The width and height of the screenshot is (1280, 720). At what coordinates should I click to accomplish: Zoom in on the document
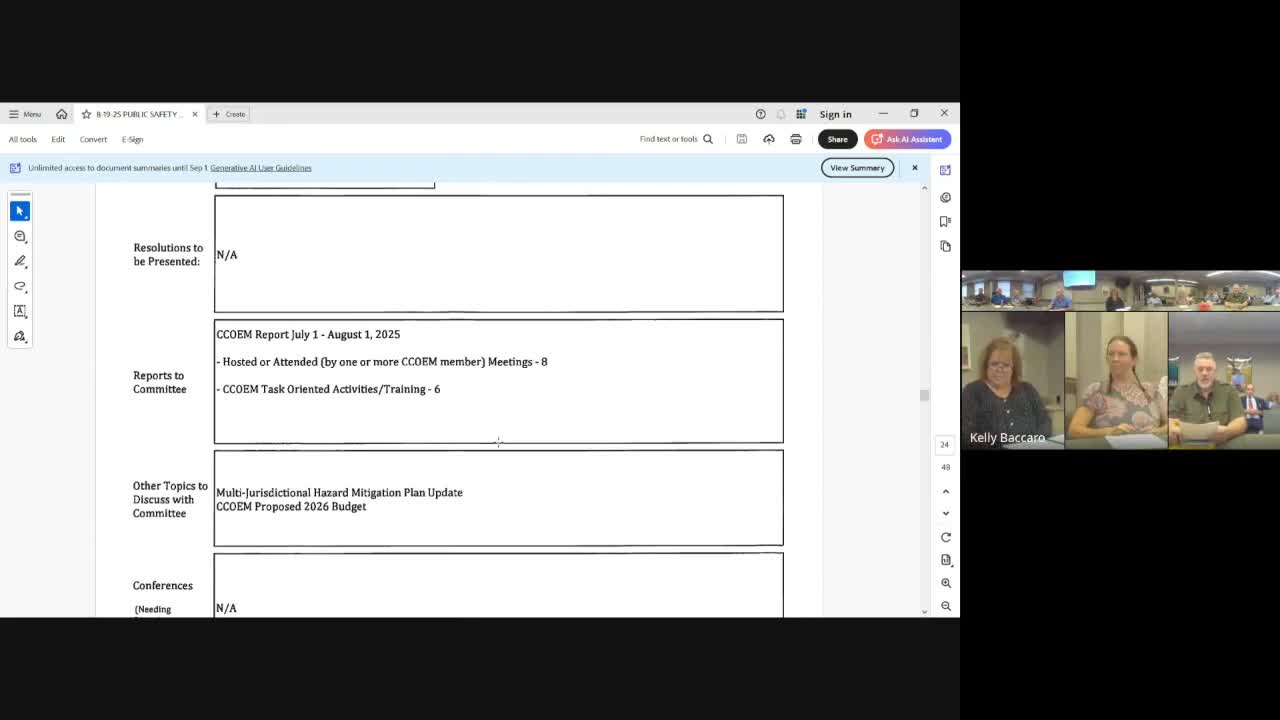pos(945,583)
